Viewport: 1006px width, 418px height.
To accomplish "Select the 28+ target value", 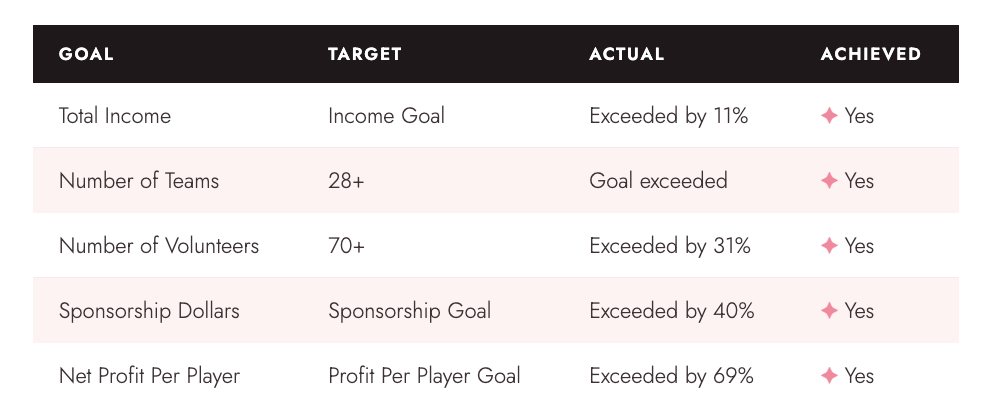I will point(346,181).
